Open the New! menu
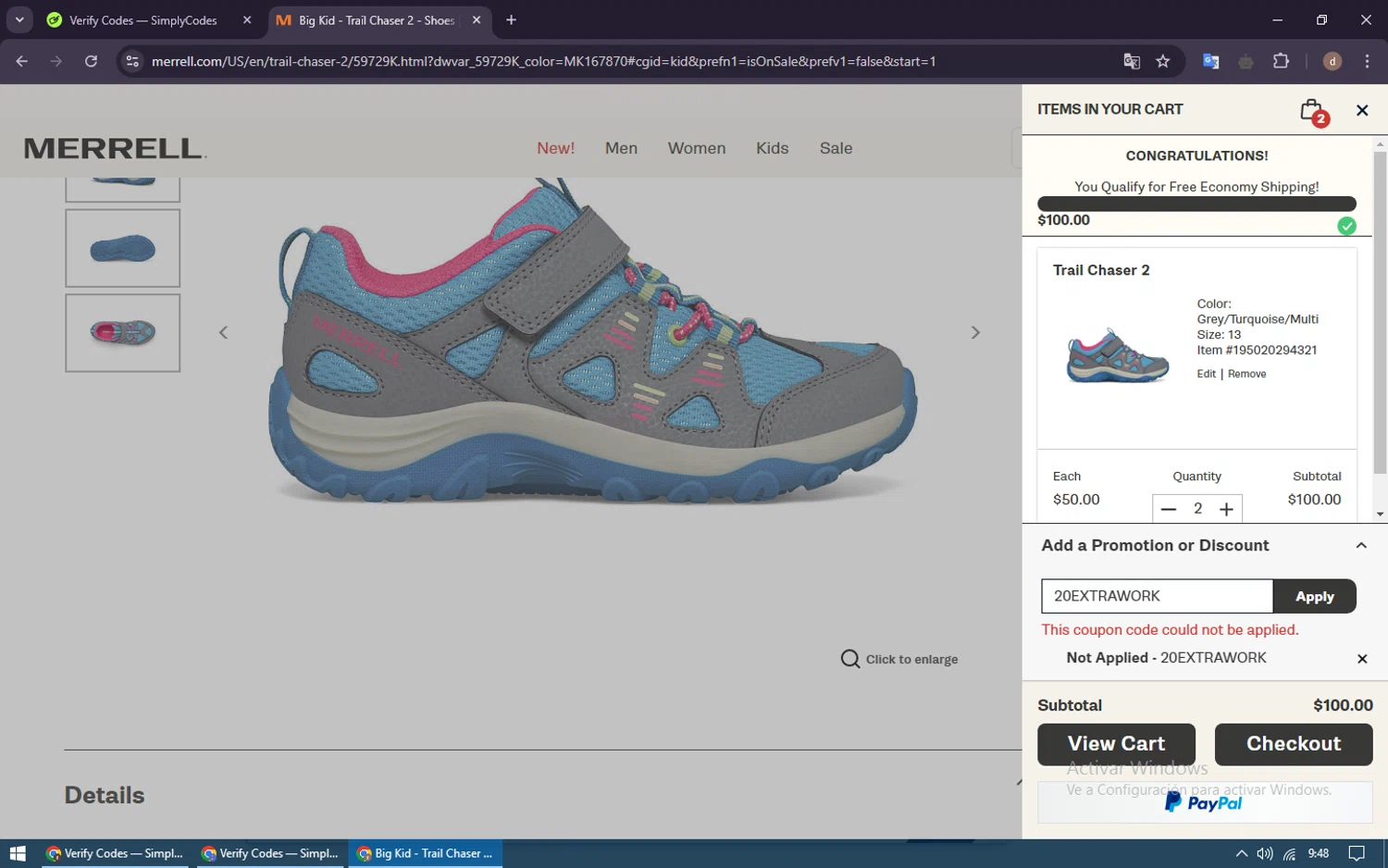 click(x=555, y=148)
